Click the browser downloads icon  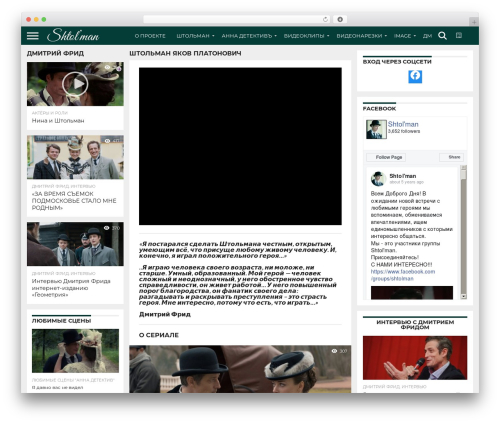tap(340, 19)
